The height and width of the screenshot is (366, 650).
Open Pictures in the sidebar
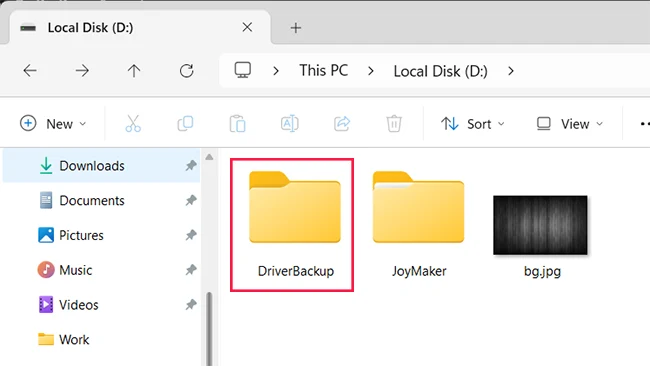[101, 235]
